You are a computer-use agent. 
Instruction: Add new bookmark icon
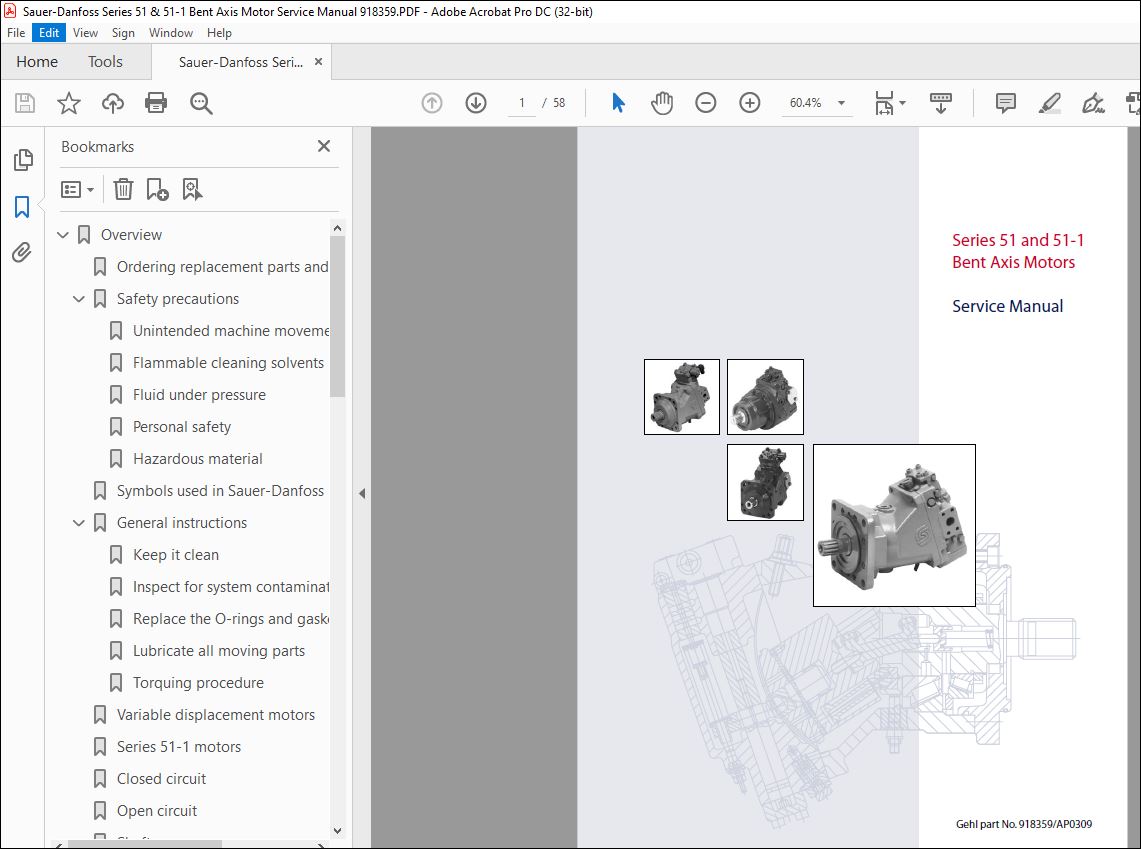[x=157, y=189]
